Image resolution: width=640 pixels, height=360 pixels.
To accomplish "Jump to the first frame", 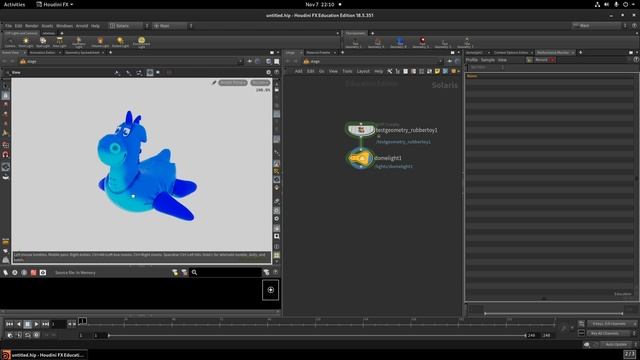I will 9,324.
